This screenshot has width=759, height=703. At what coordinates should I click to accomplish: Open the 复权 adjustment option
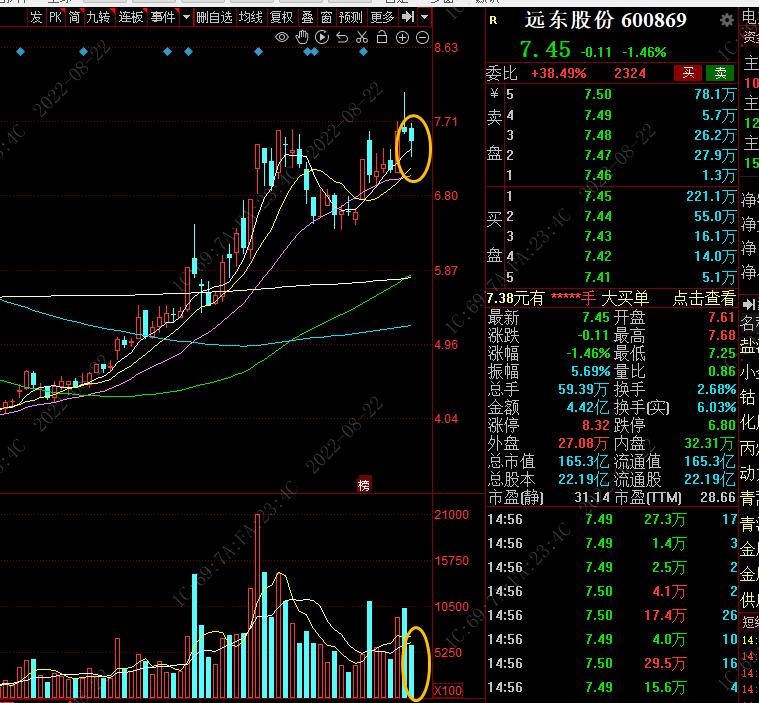(x=282, y=17)
